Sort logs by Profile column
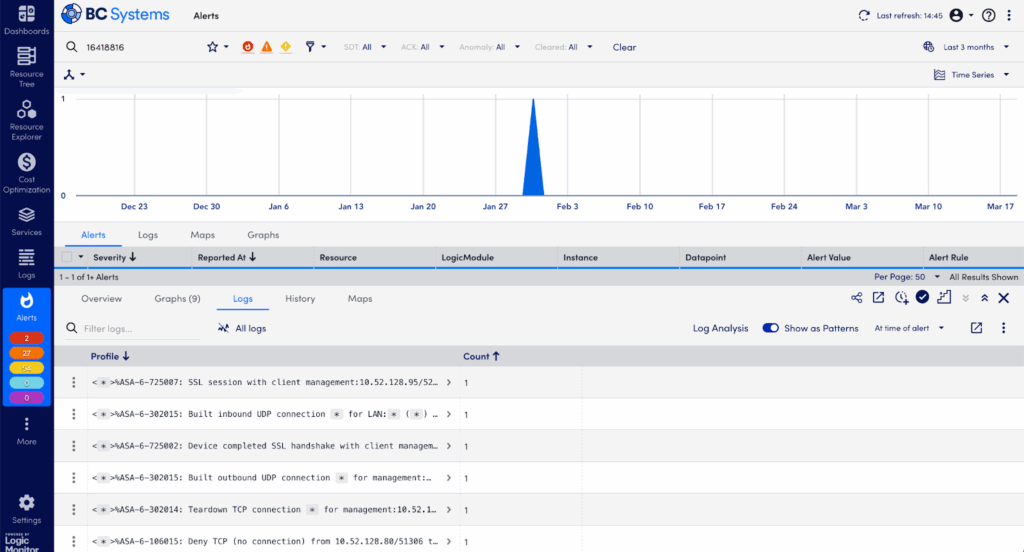The width and height of the screenshot is (1024, 552). point(110,357)
